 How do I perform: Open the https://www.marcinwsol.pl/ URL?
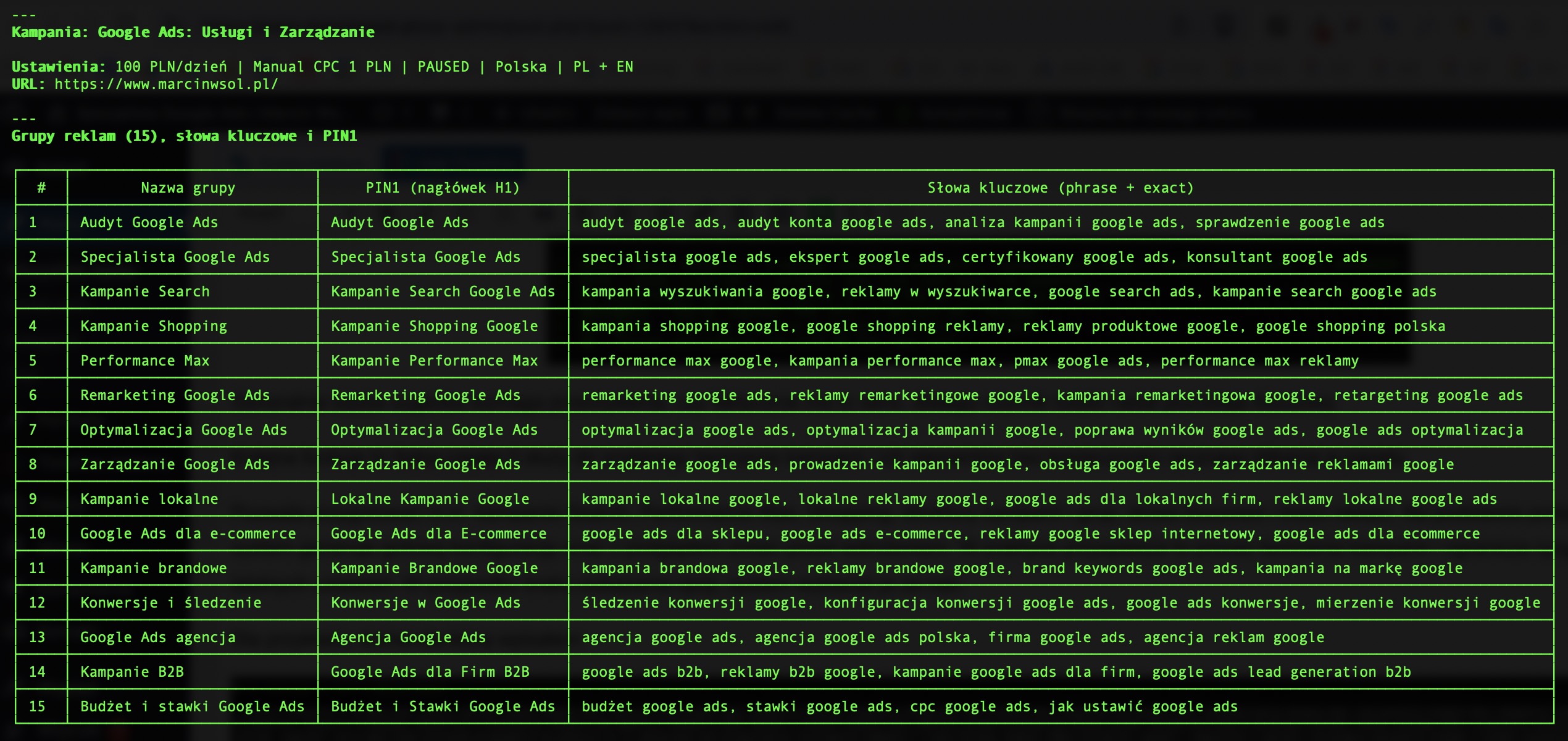(166, 84)
